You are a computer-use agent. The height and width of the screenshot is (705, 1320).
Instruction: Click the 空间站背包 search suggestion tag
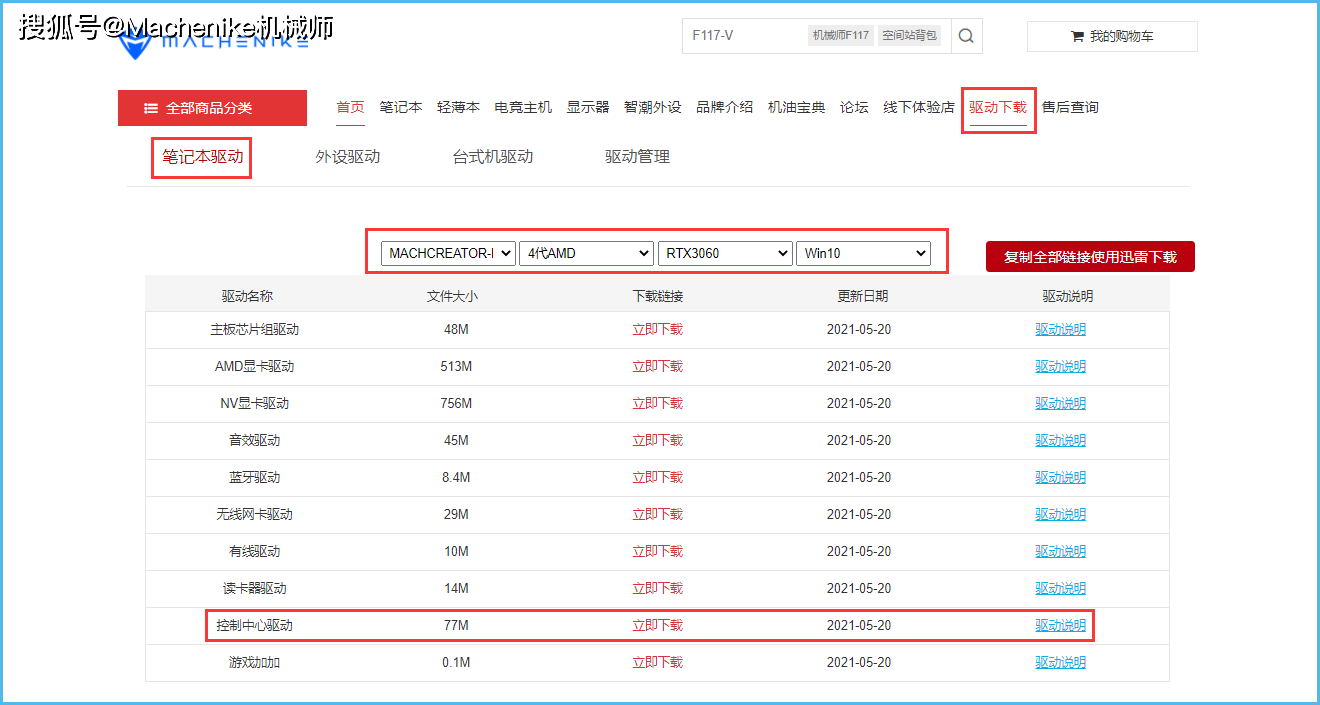(x=910, y=36)
